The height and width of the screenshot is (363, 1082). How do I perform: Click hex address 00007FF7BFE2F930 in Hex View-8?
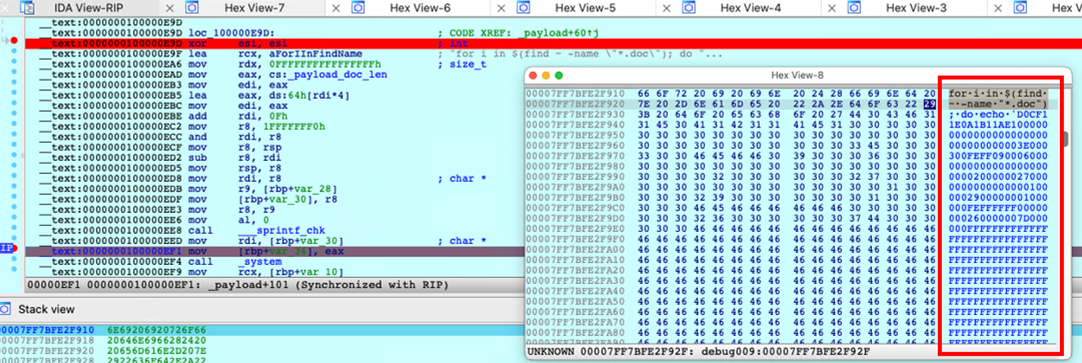[575, 115]
